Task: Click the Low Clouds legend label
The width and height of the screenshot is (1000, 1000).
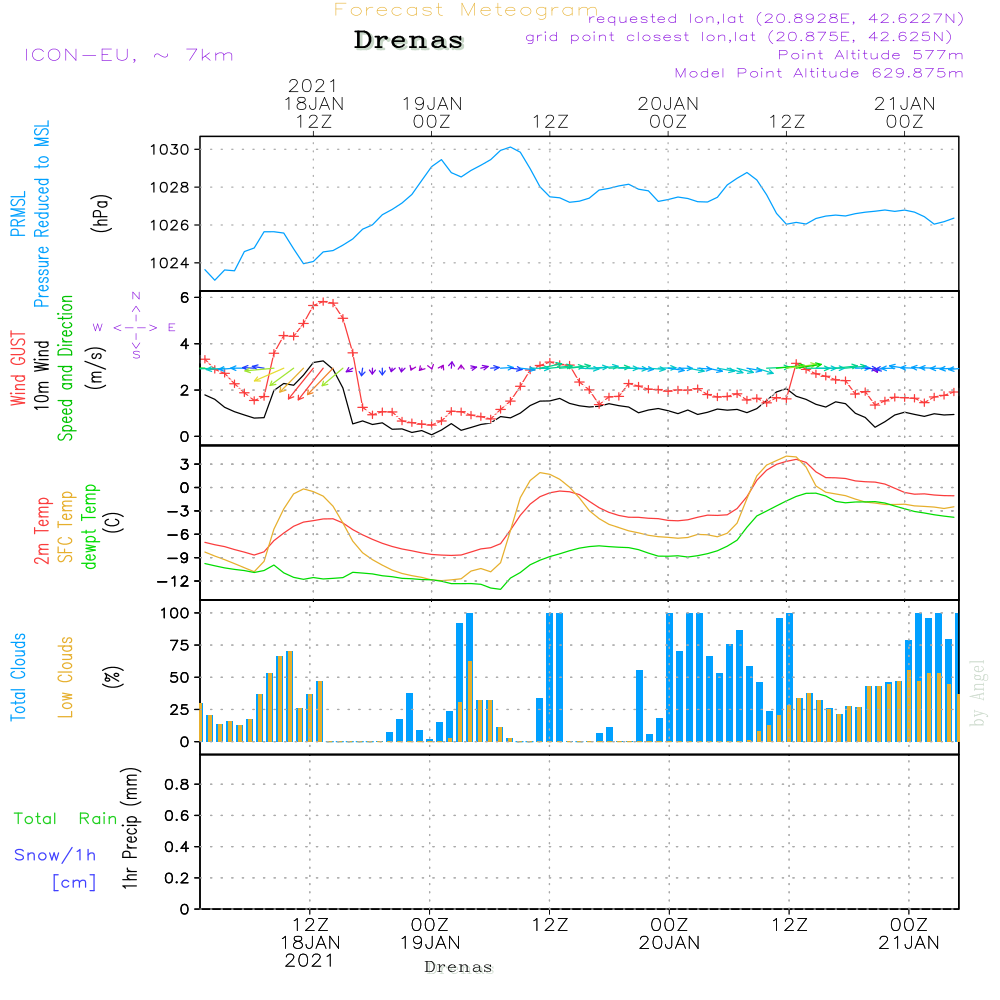Action: [66, 677]
